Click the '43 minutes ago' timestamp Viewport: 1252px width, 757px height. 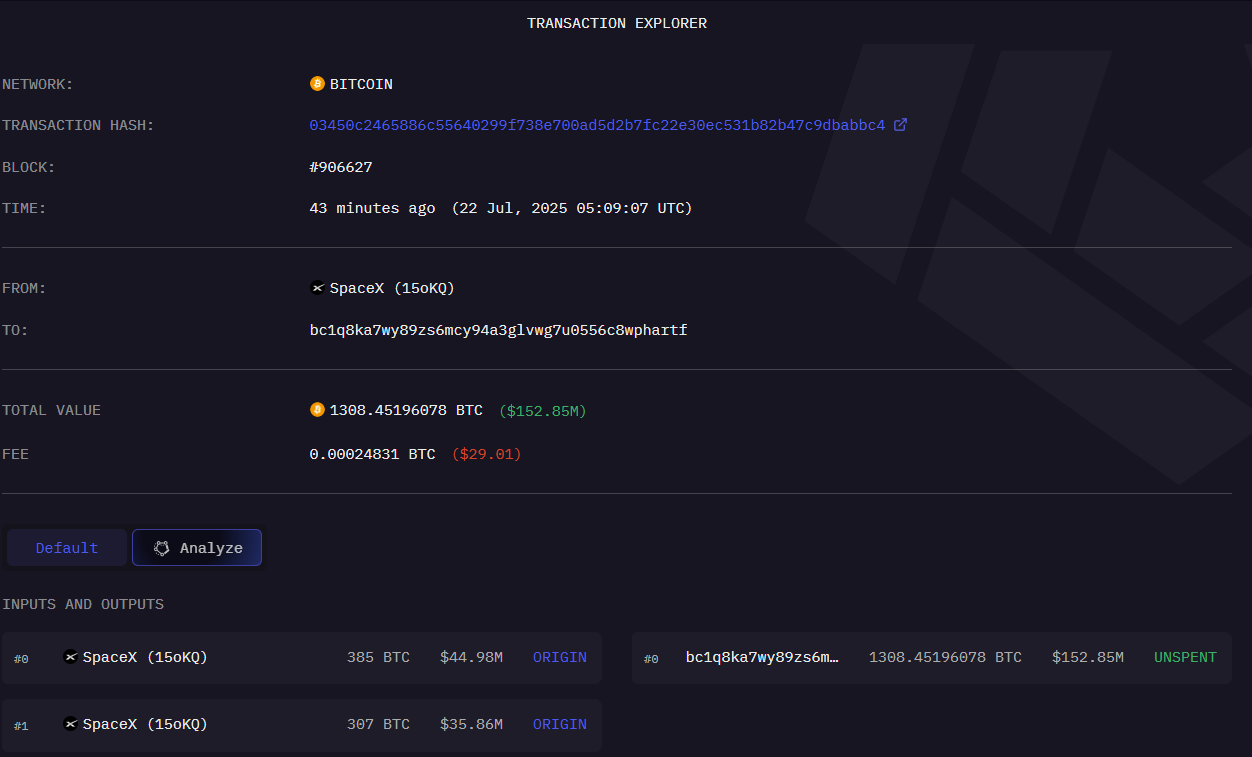[372, 208]
